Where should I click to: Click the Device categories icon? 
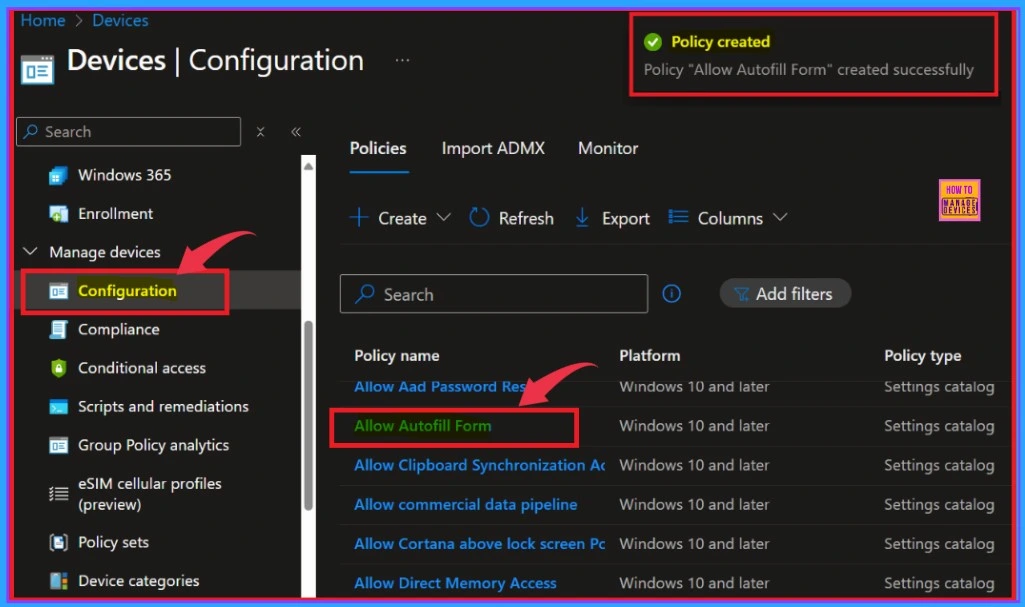(x=58, y=581)
